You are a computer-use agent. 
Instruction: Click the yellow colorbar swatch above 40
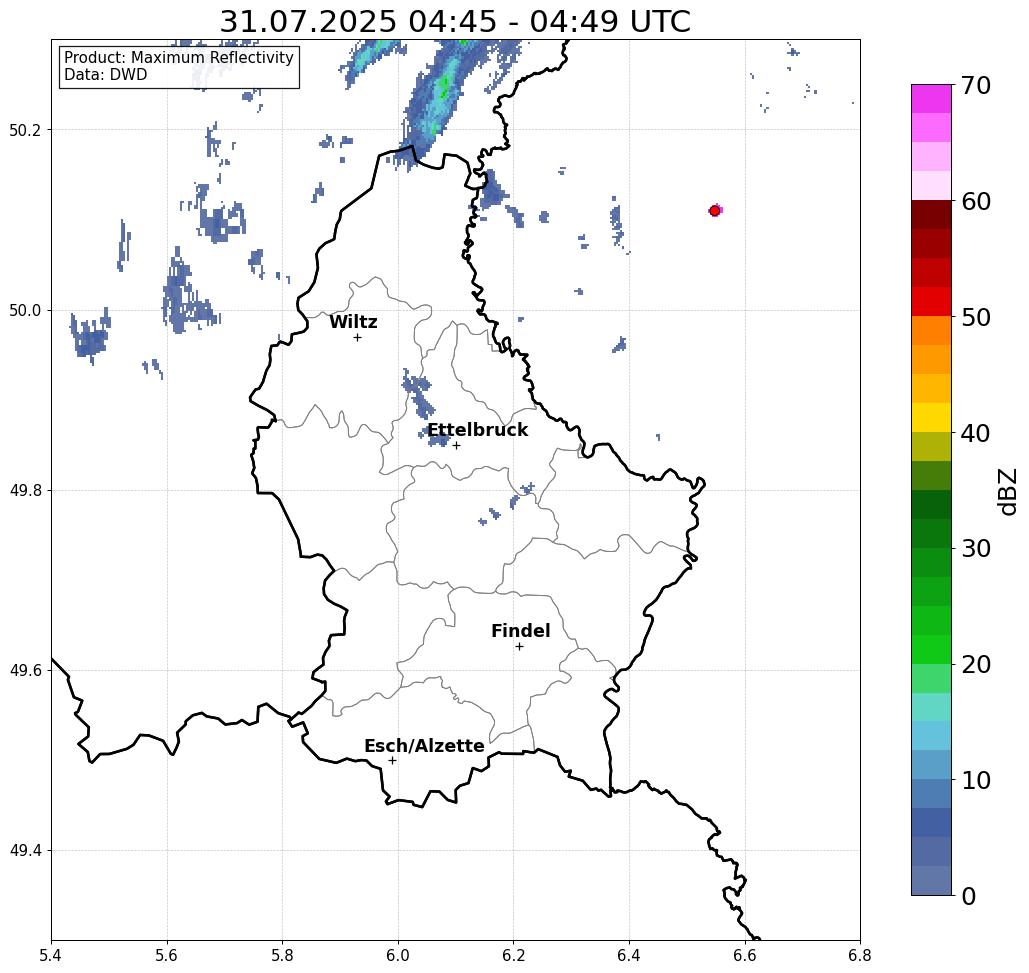(x=931, y=417)
